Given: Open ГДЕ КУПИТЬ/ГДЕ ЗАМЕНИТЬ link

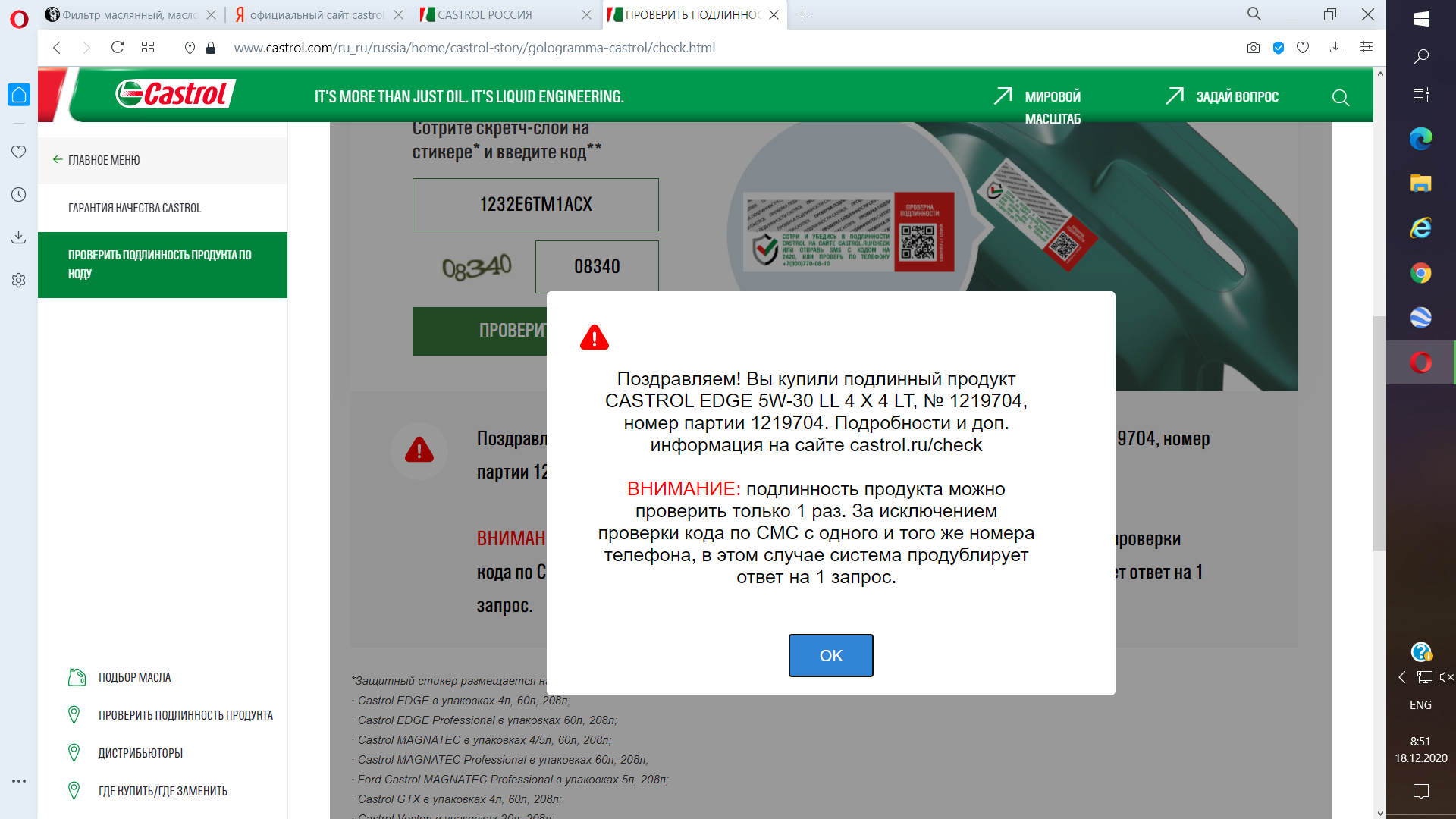Looking at the screenshot, I should tap(149, 791).
